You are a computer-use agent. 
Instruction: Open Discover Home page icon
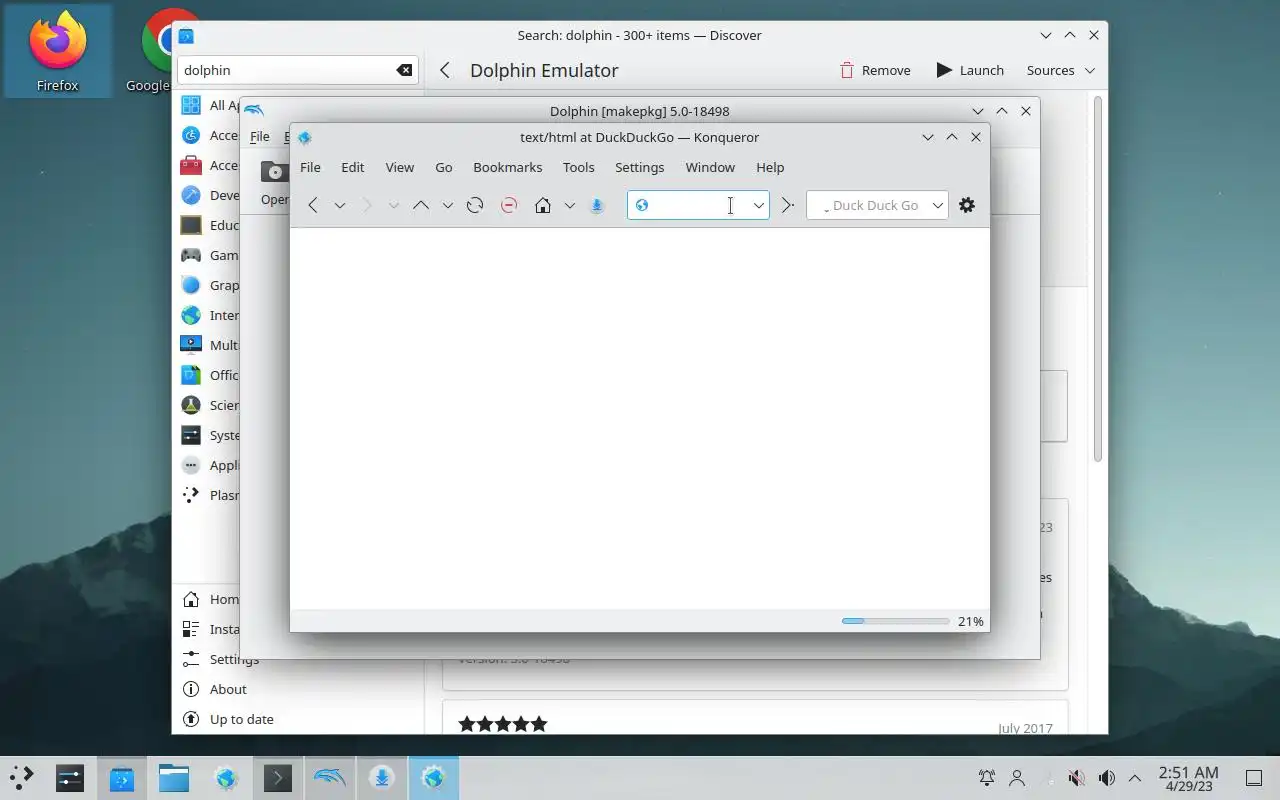pos(191,599)
